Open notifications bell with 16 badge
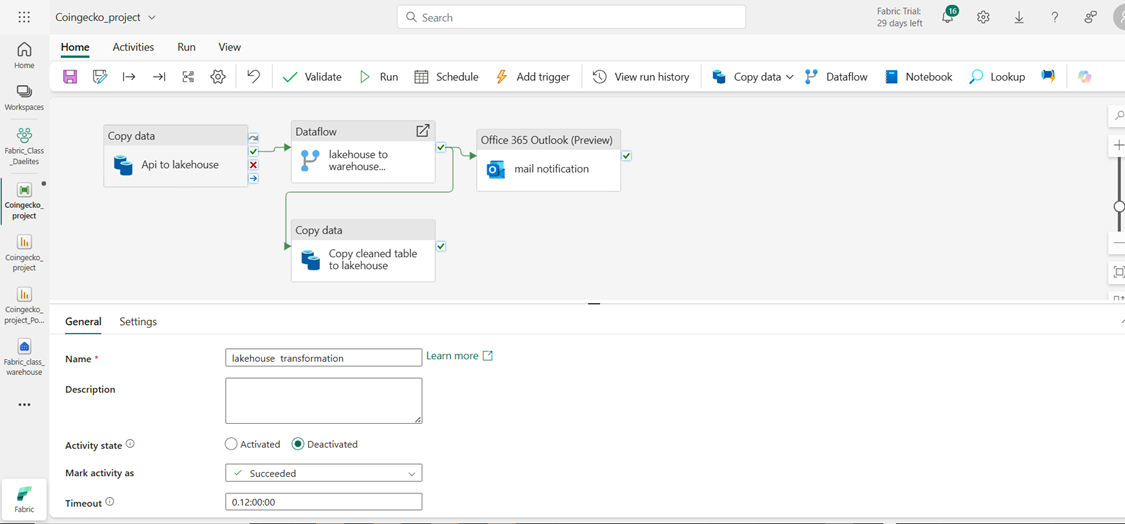The width and height of the screenshot is (1125, 524). [949, 16]
